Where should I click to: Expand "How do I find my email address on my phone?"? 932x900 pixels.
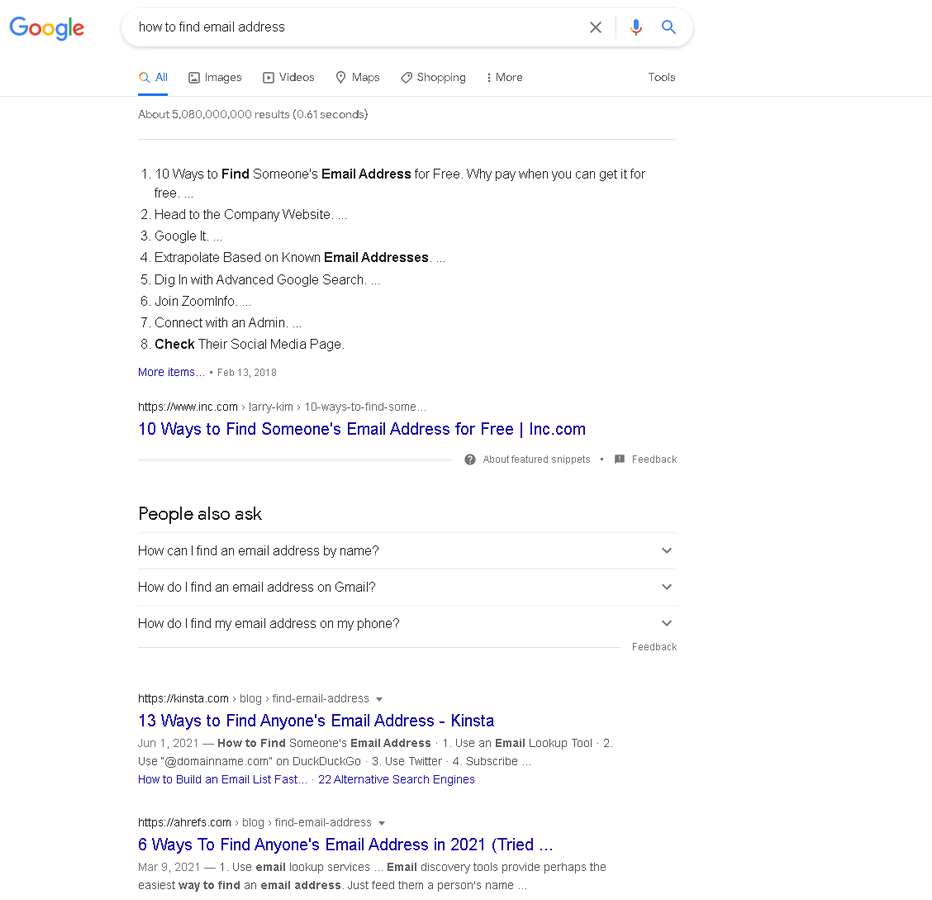click(x=407, y=624)
